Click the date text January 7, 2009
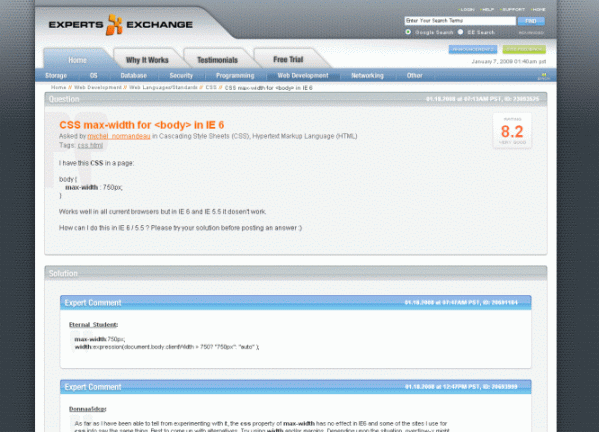The width and height of the screenshot is (599, 432). (x=509, y=61)
